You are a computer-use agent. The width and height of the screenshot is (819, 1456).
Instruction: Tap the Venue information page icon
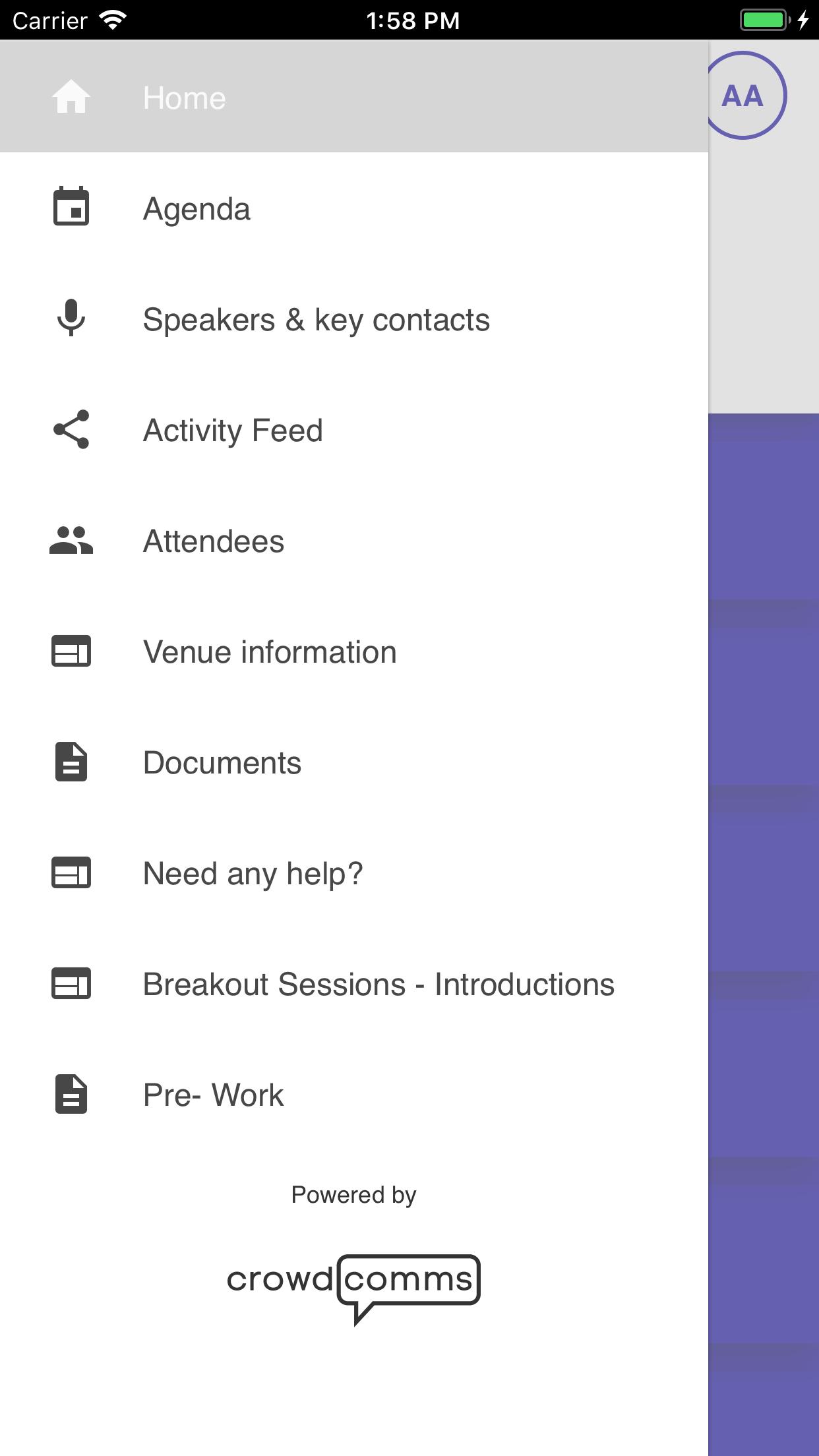click(71, 652)
